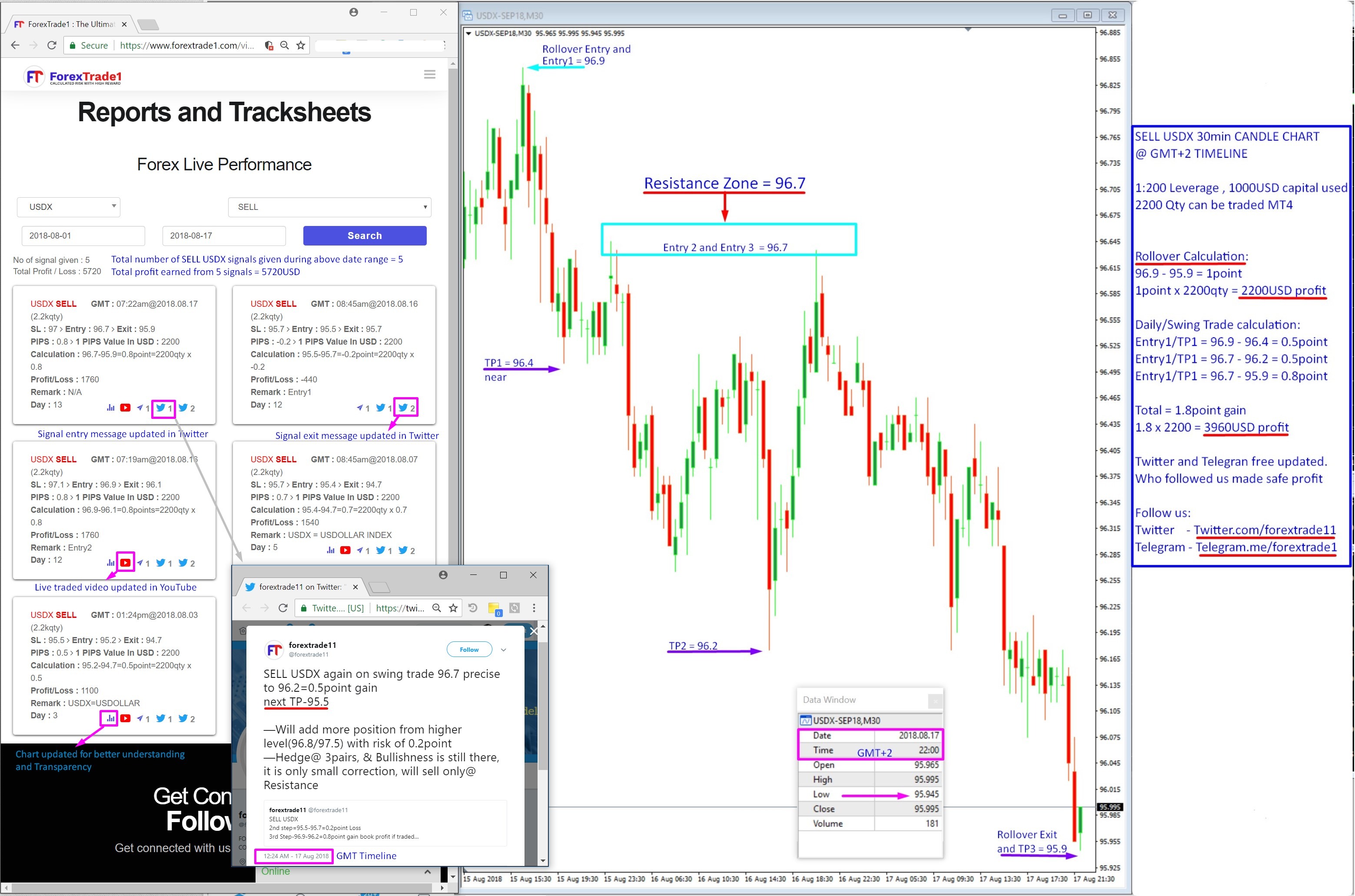Open the quoted SELL USDX tweet
Screen dimensions: 1355x896
385,823
